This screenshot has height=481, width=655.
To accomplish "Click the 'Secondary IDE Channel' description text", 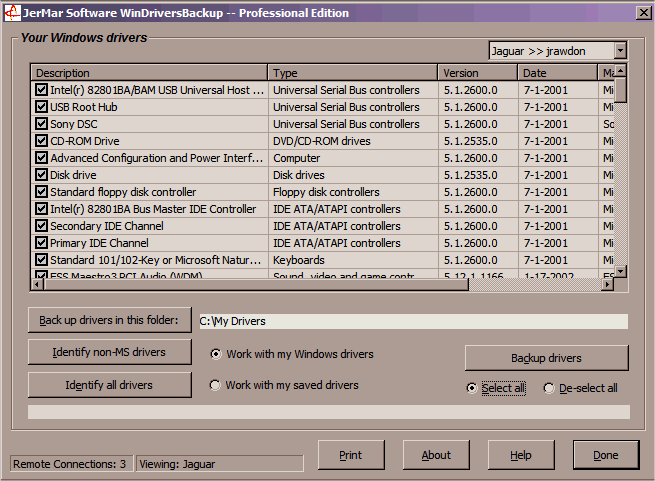I will 107,226.
